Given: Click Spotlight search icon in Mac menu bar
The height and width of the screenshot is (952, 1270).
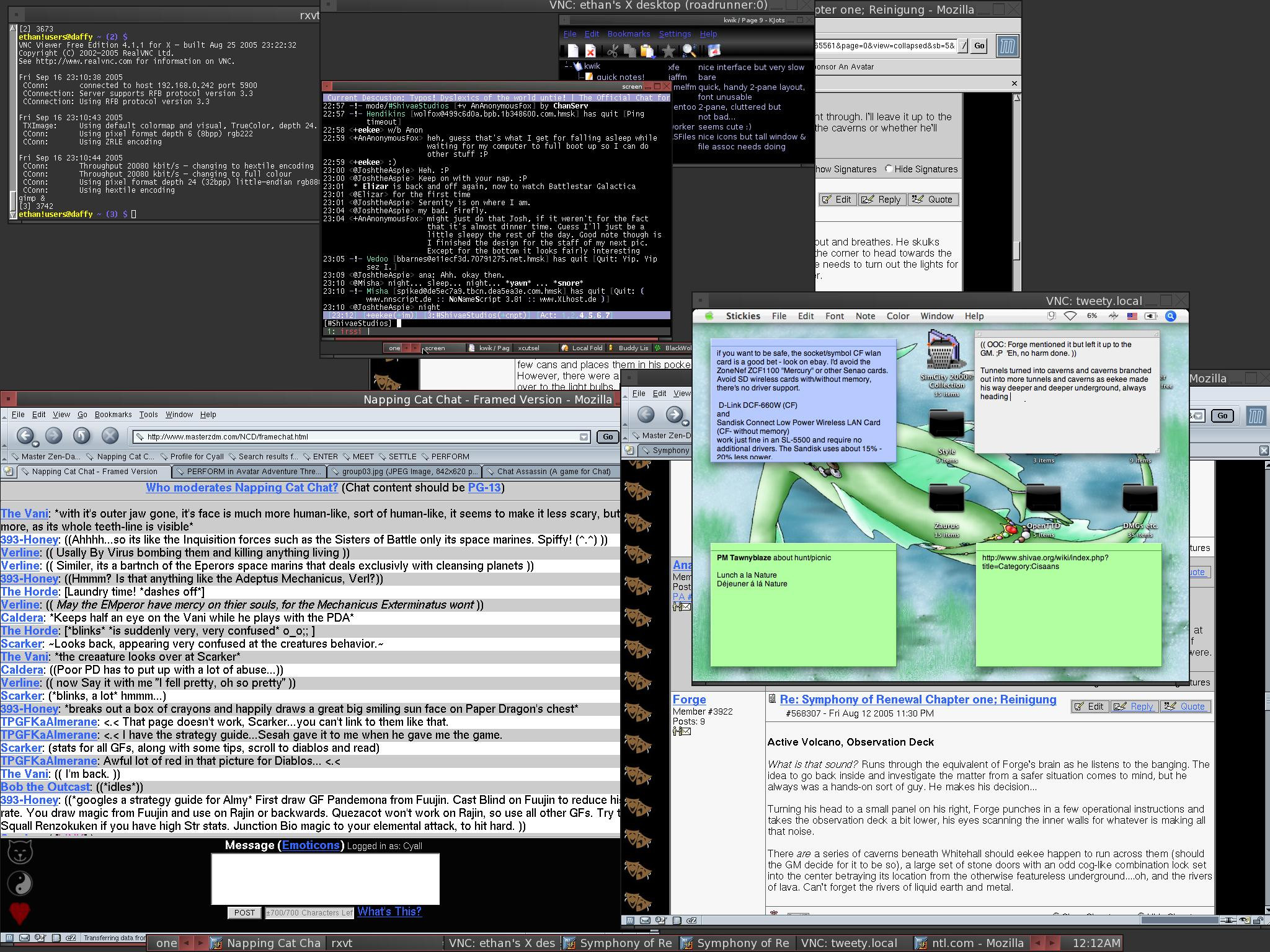Looking at the screenshot, I should click(x=1171, y=316).
